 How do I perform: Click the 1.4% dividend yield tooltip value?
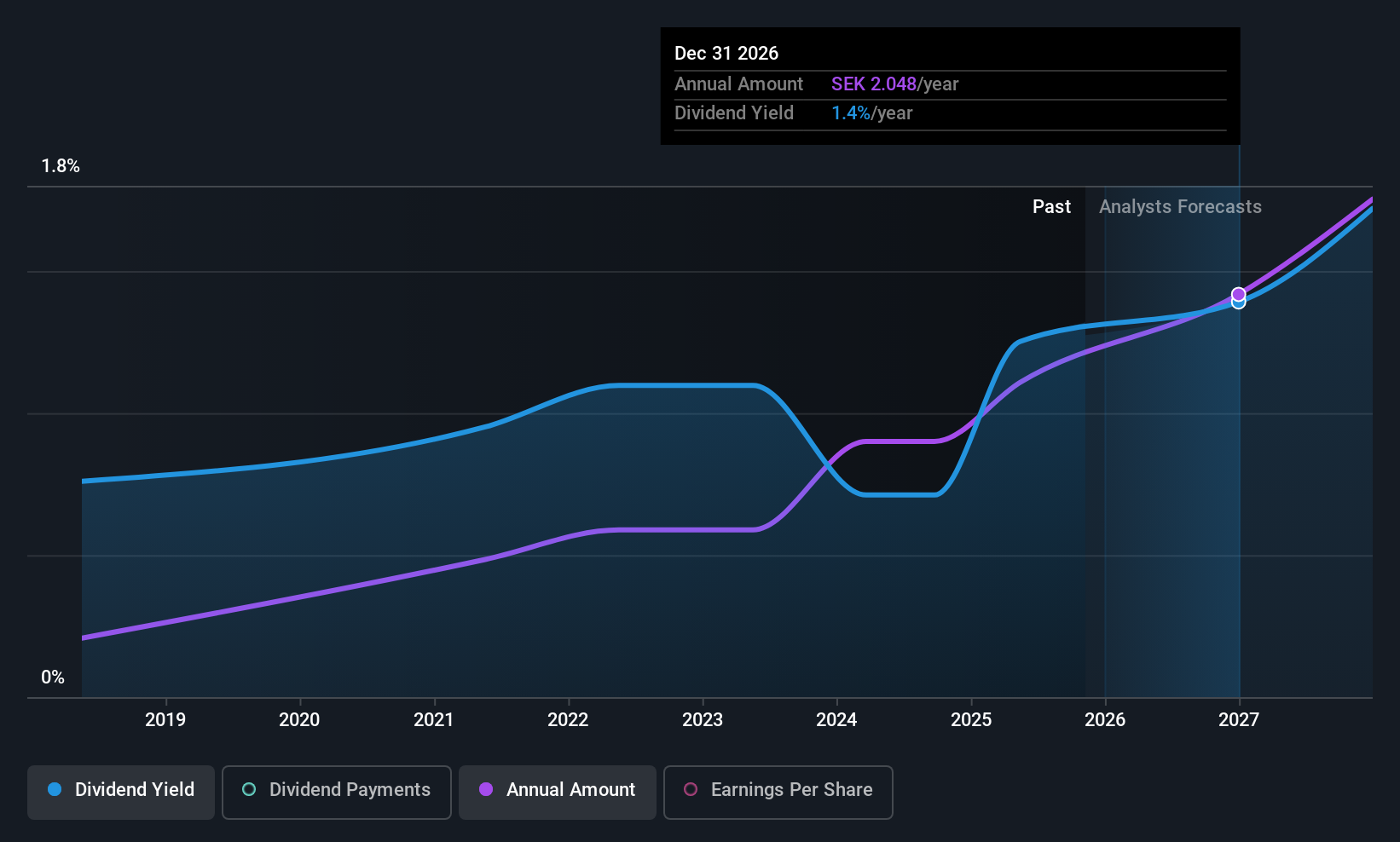coord(851,113)
